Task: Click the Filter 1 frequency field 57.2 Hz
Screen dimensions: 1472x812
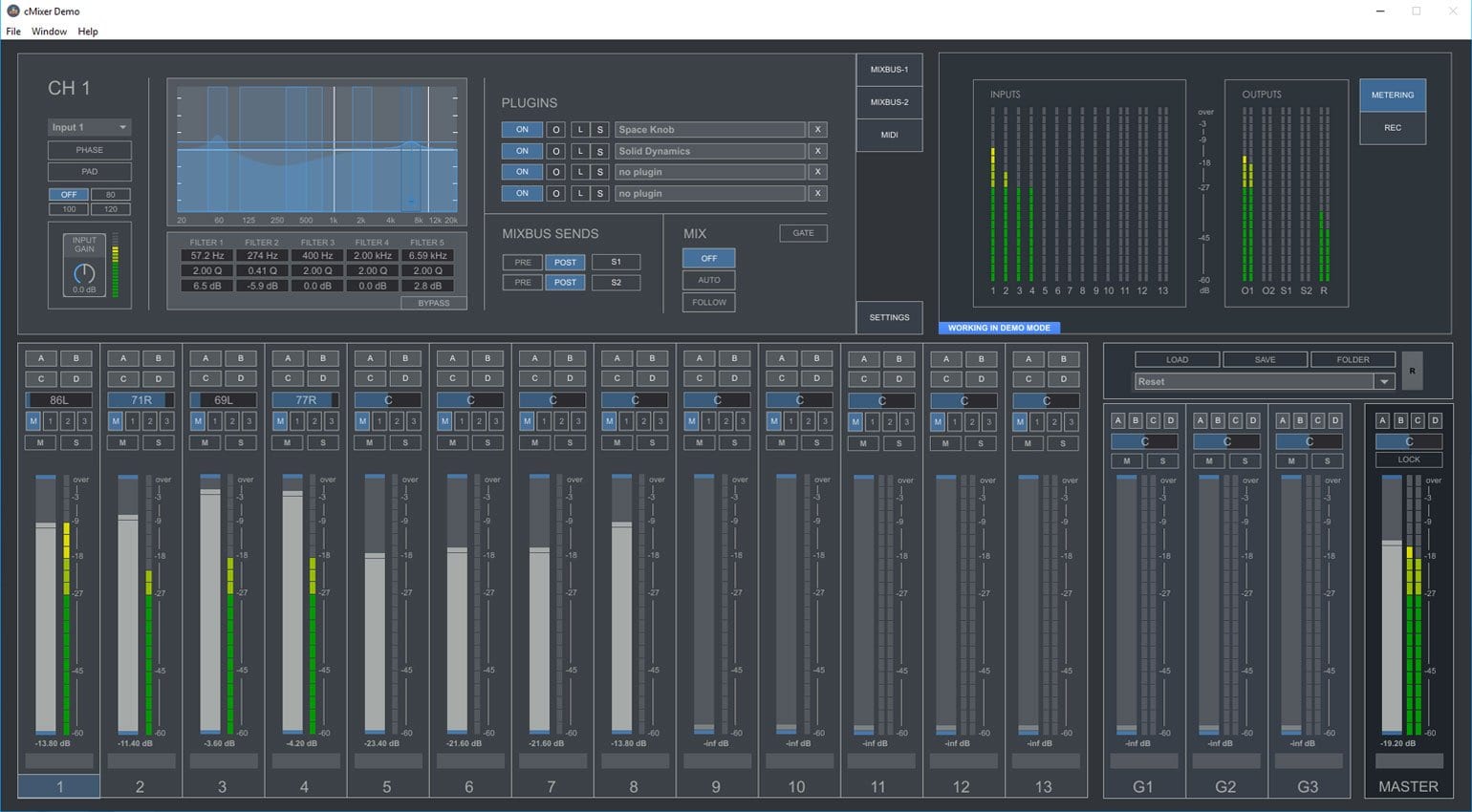Action: coord(207,256)
